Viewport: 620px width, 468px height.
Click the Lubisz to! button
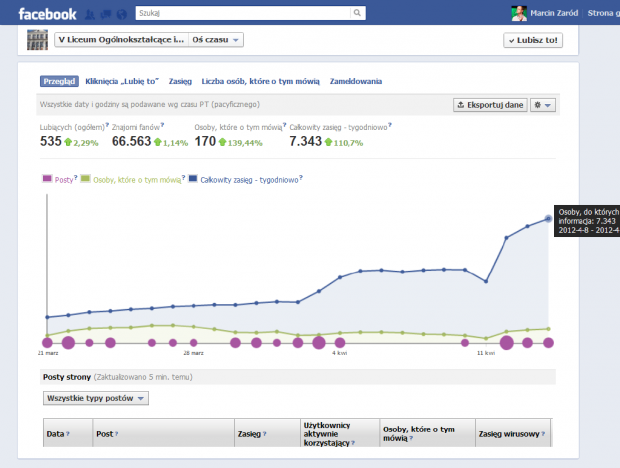pyautogui.click(x=533, y=40)
